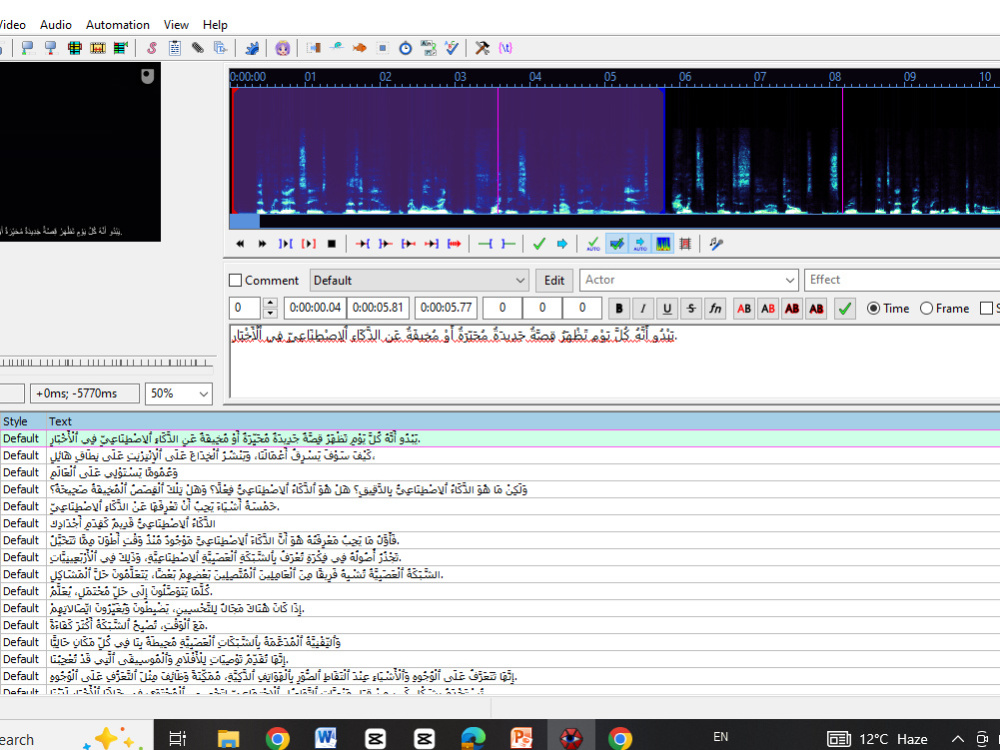1000x750 pixels.
Task: Apply Underline with the U button
Action: pos(667,309)
